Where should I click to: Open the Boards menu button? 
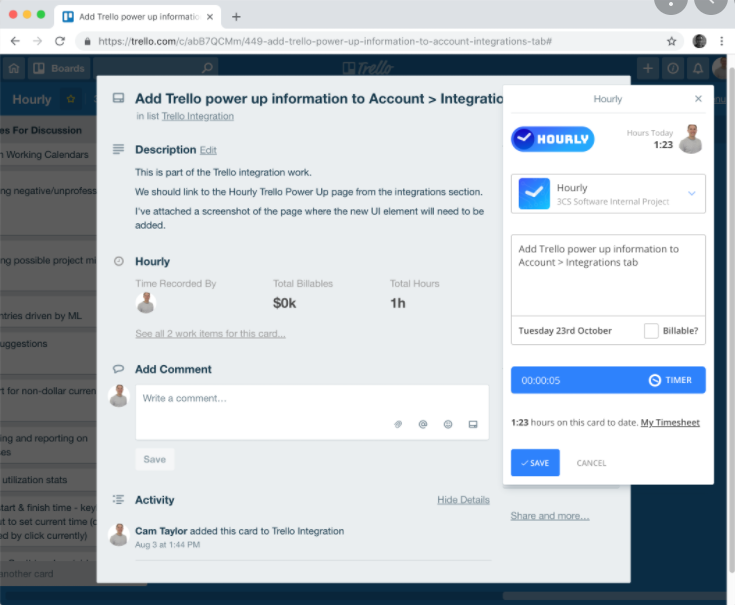pos(59,68)
